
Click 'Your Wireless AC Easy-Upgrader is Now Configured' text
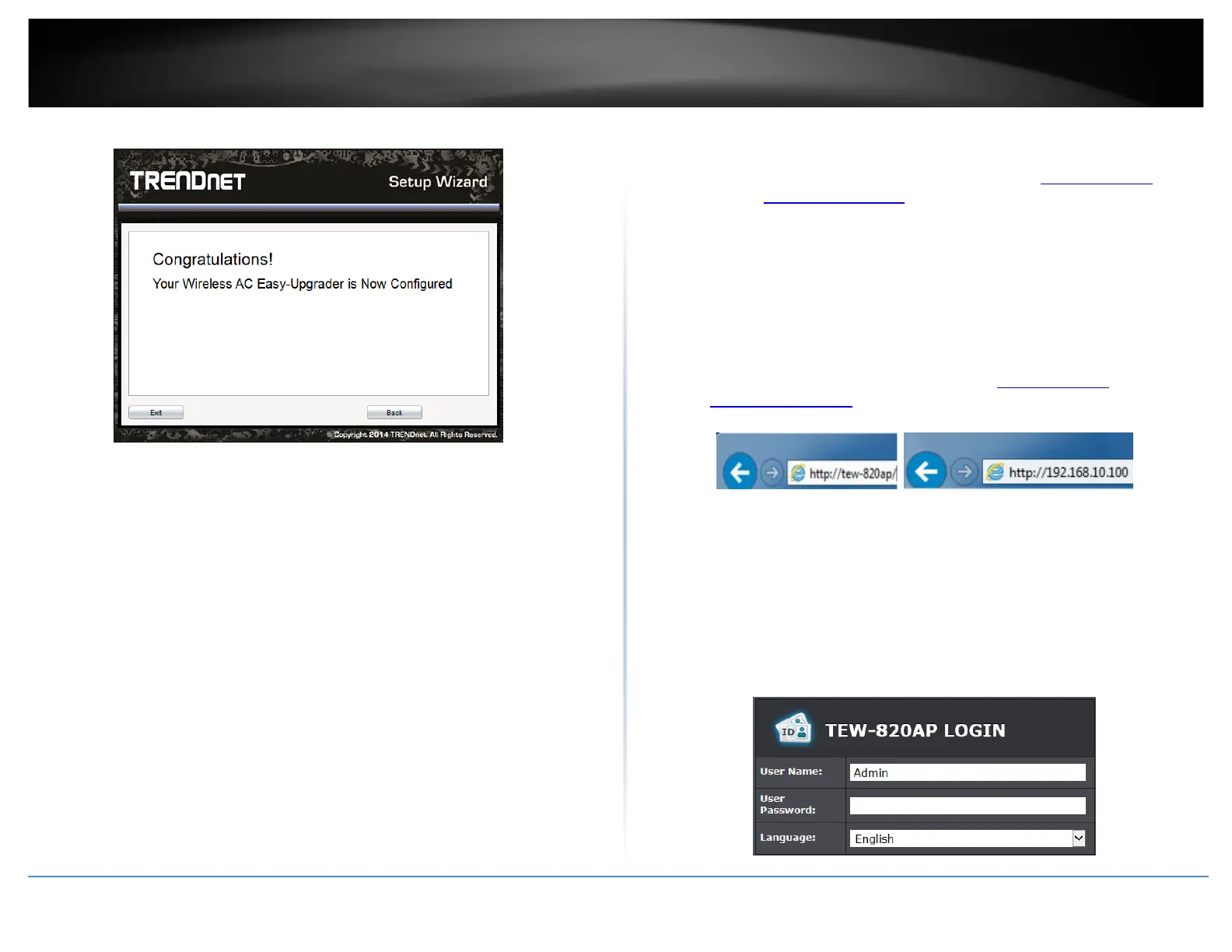click(303, 284)
